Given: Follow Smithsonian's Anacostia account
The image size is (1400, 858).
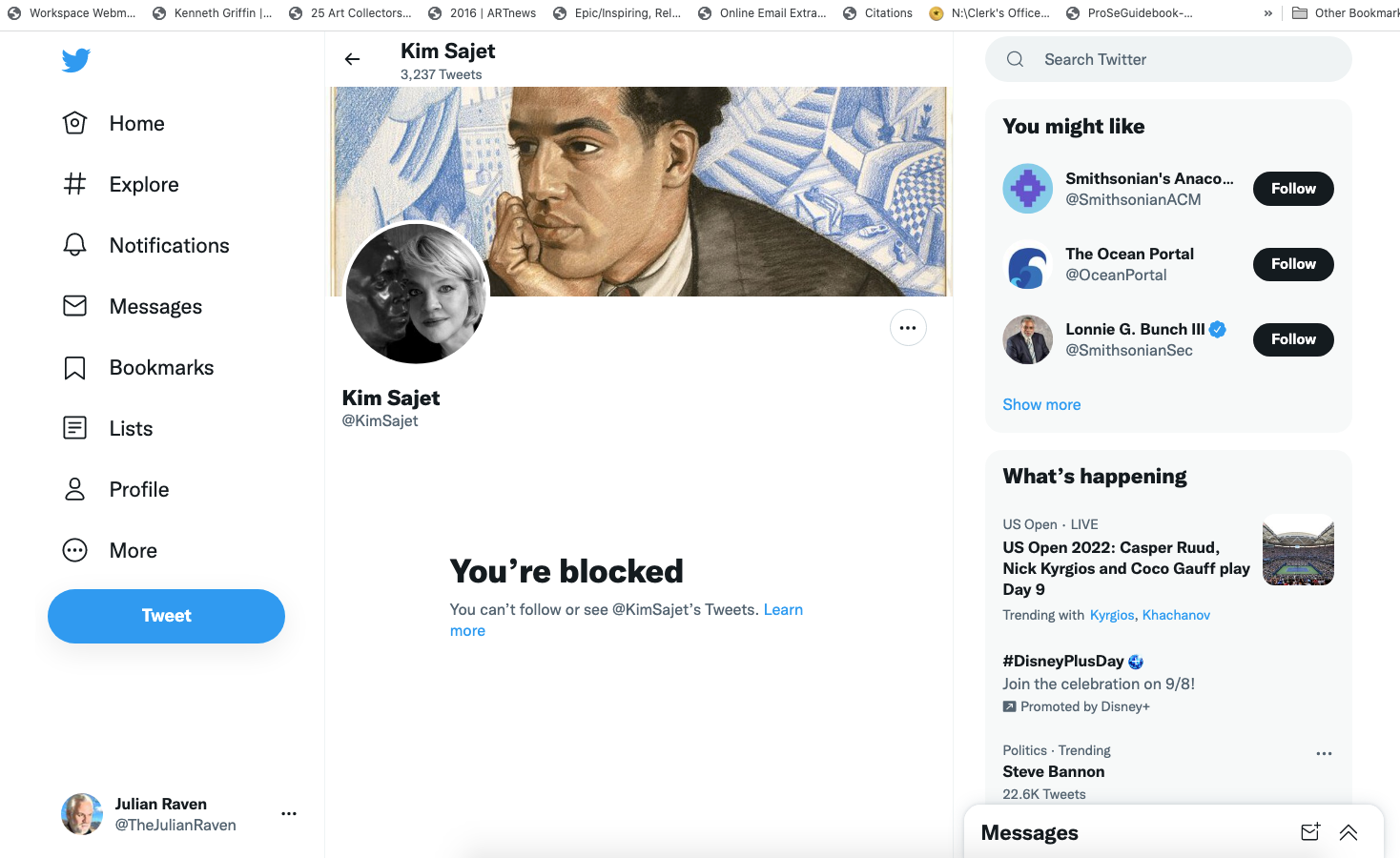Looking at the screenshot, I should [1293, 189].
